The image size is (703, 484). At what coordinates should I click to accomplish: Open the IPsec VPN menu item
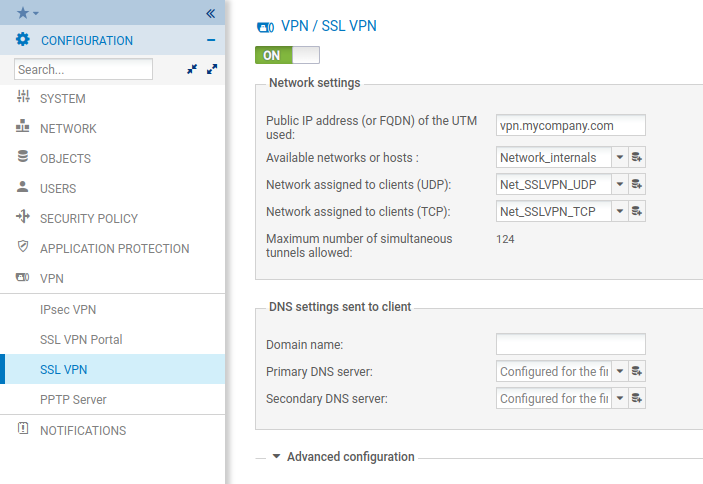pos(68,310)
